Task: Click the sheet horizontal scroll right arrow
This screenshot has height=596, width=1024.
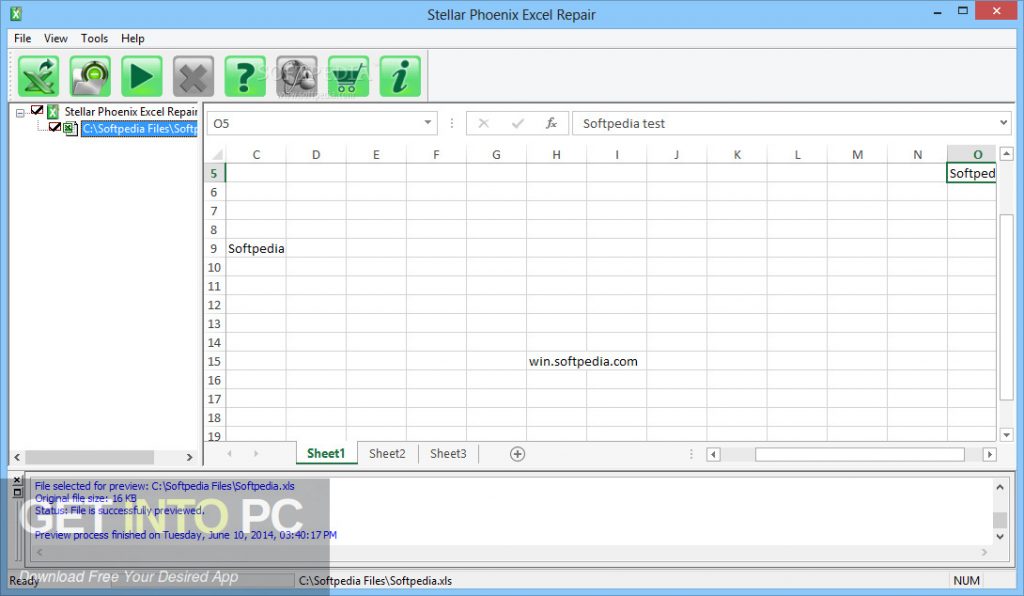Action: click(990, 454)
